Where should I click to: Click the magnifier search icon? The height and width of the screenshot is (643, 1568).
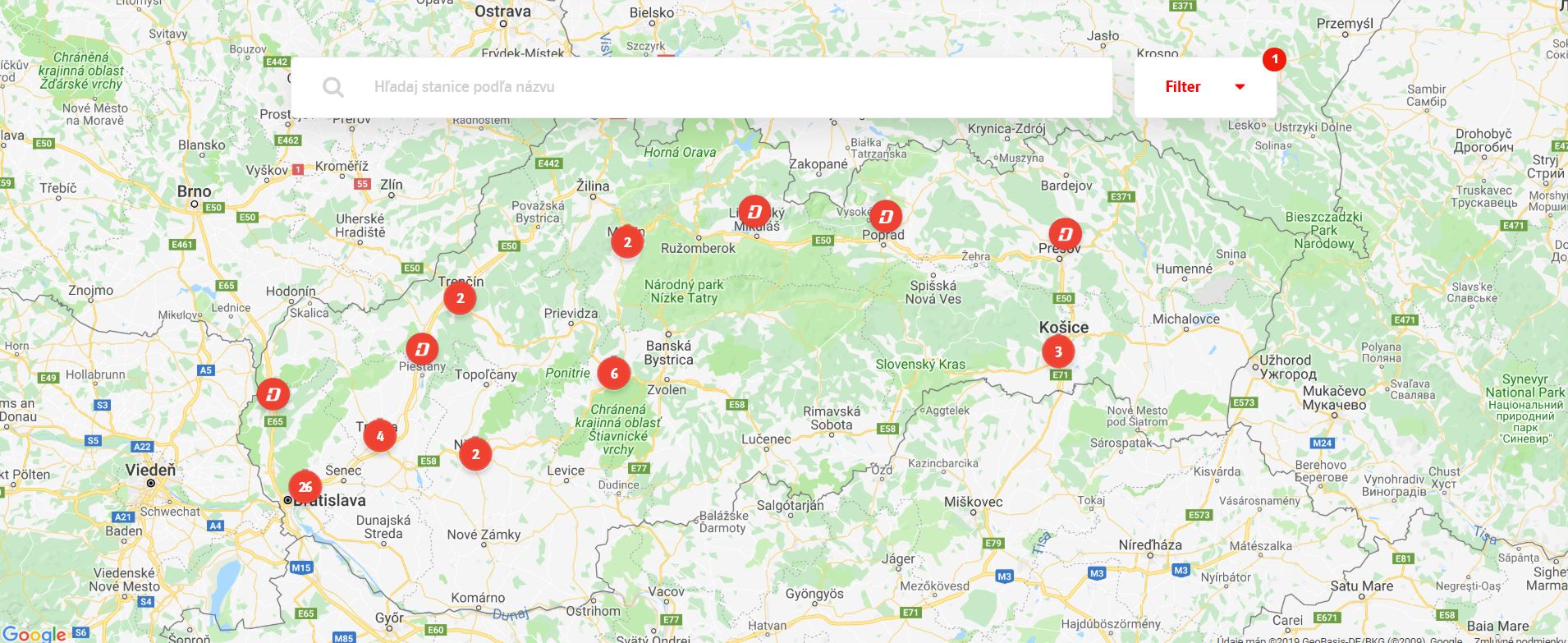coord(333,87)
